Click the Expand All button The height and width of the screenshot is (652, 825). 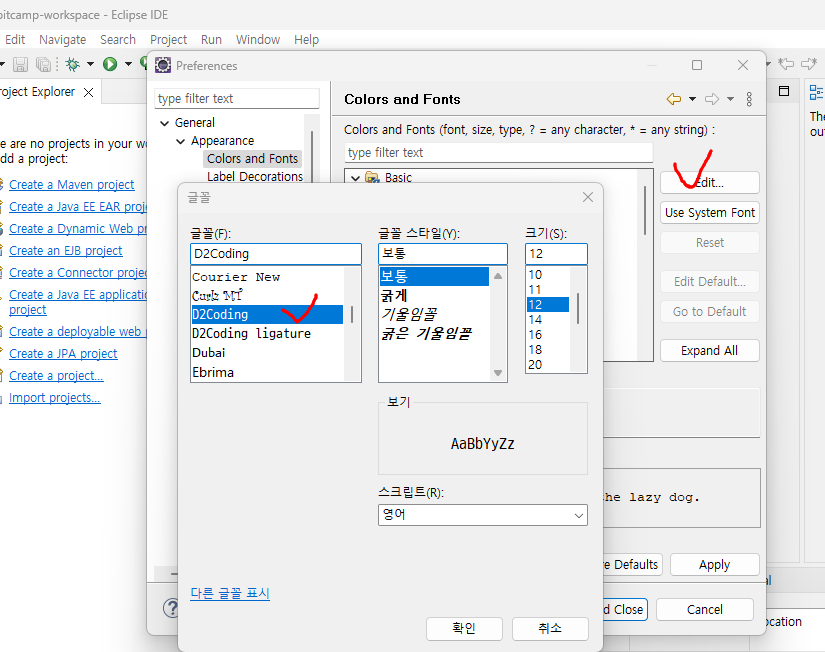point(710,350)
